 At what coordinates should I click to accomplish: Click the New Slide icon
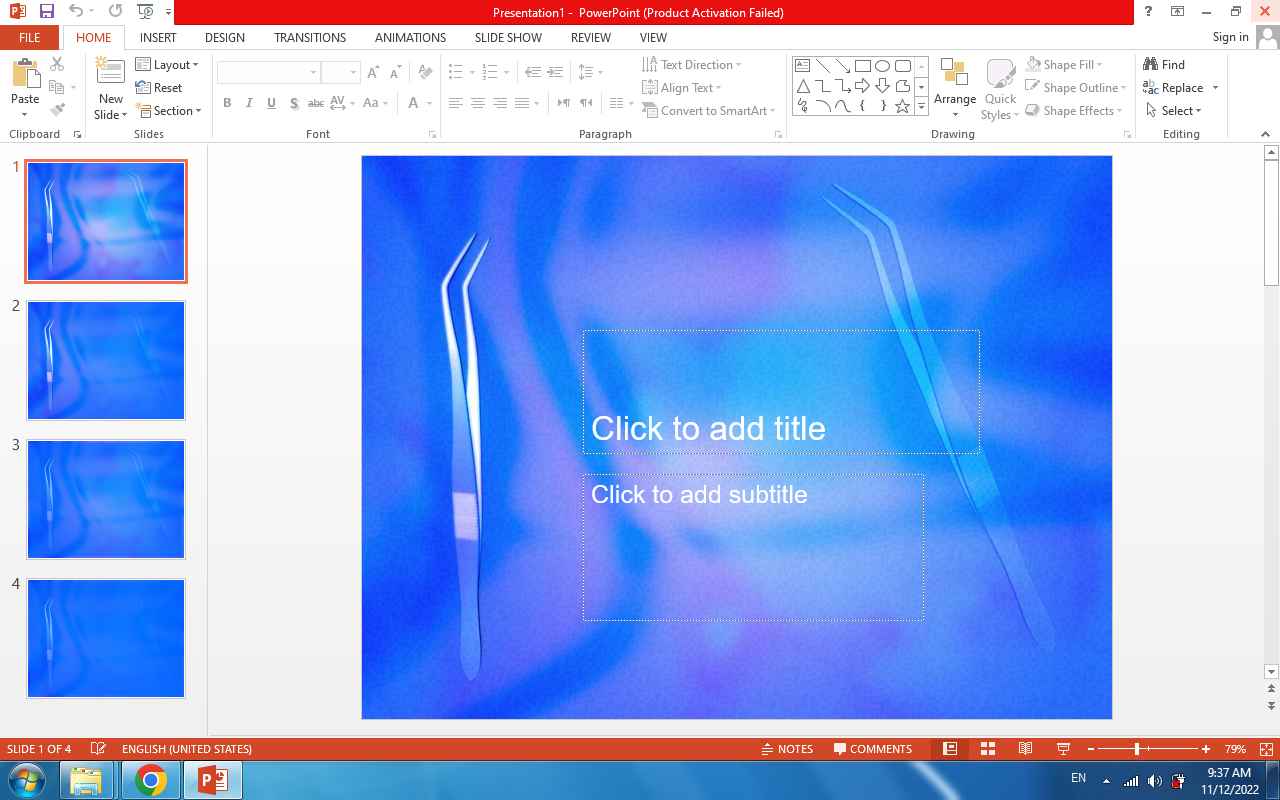[110, 74]
